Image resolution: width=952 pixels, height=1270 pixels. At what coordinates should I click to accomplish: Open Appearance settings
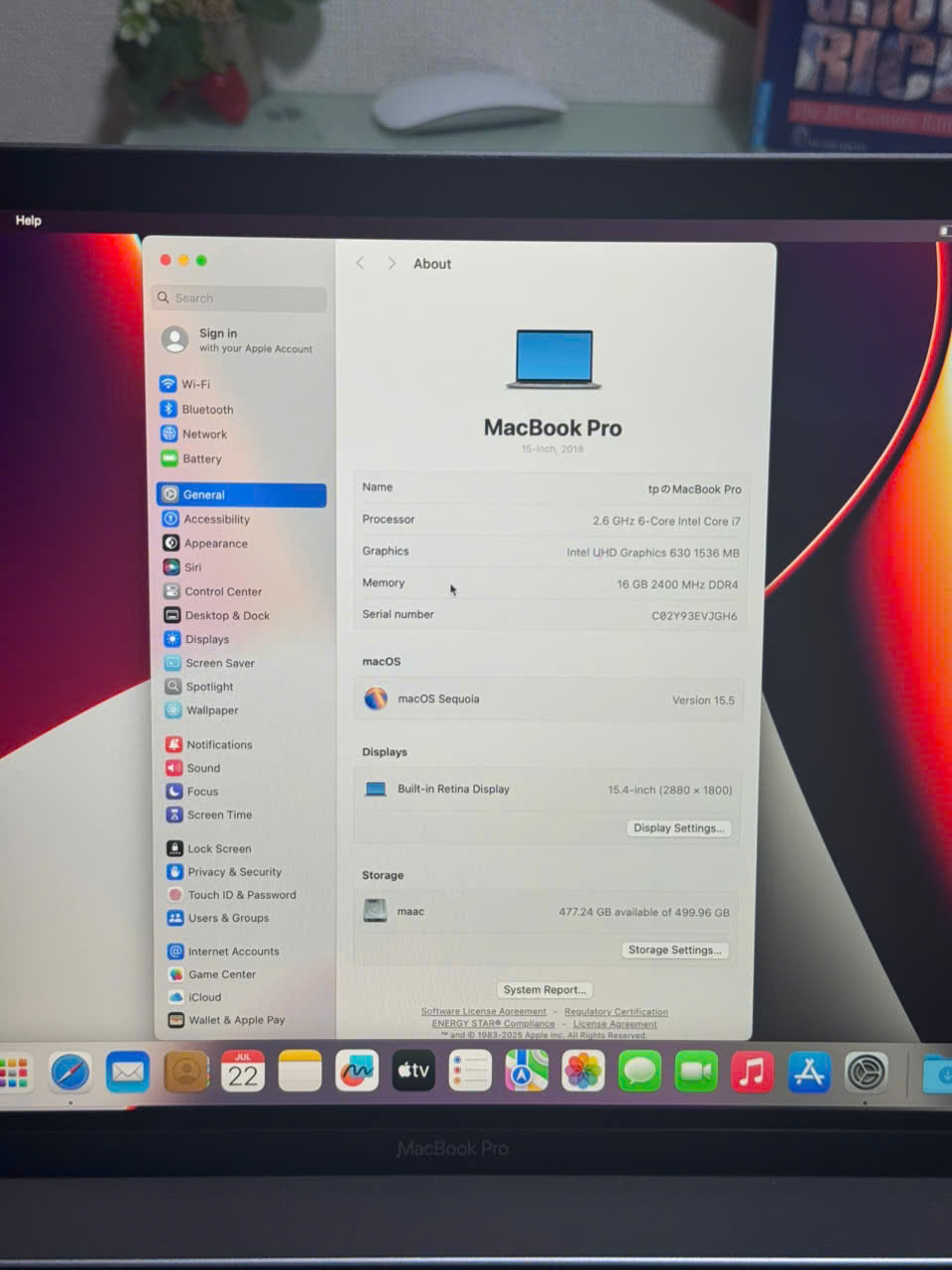point(205,543)
